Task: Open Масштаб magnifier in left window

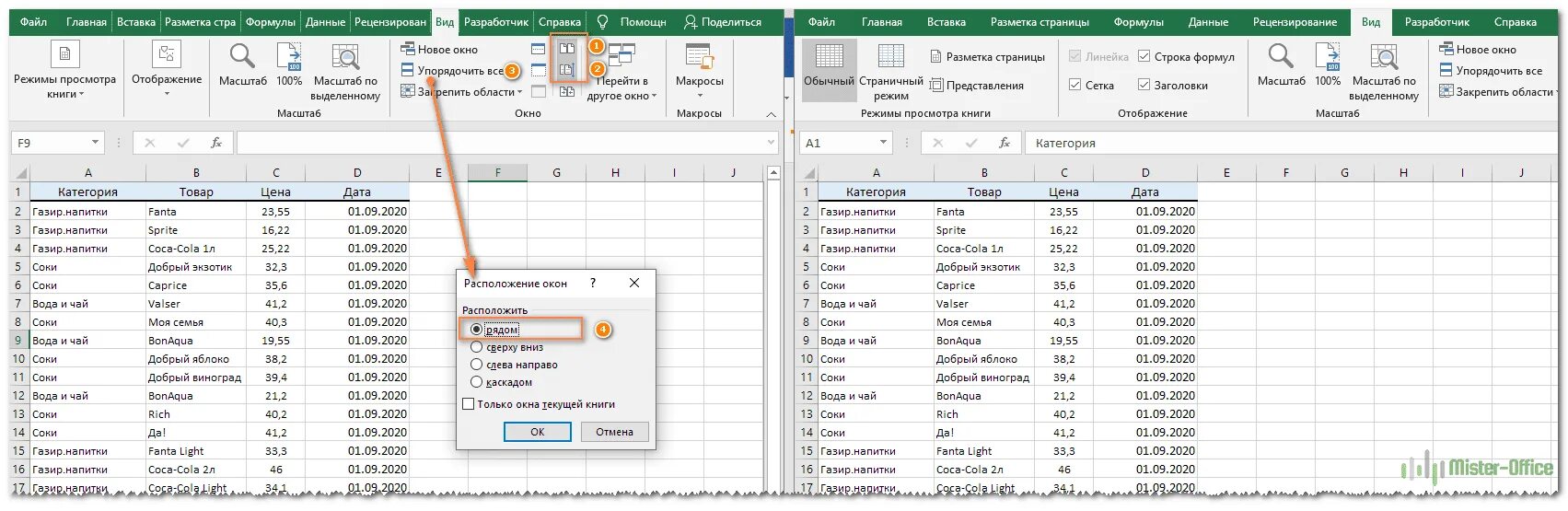Action: click(243, 65)
